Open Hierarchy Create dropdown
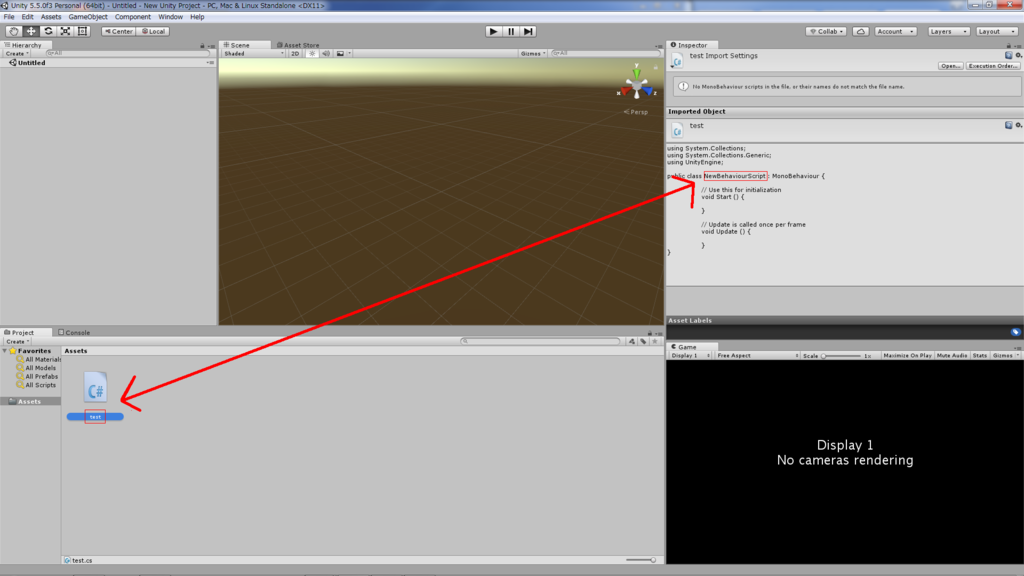 click(x=16, y=54)
